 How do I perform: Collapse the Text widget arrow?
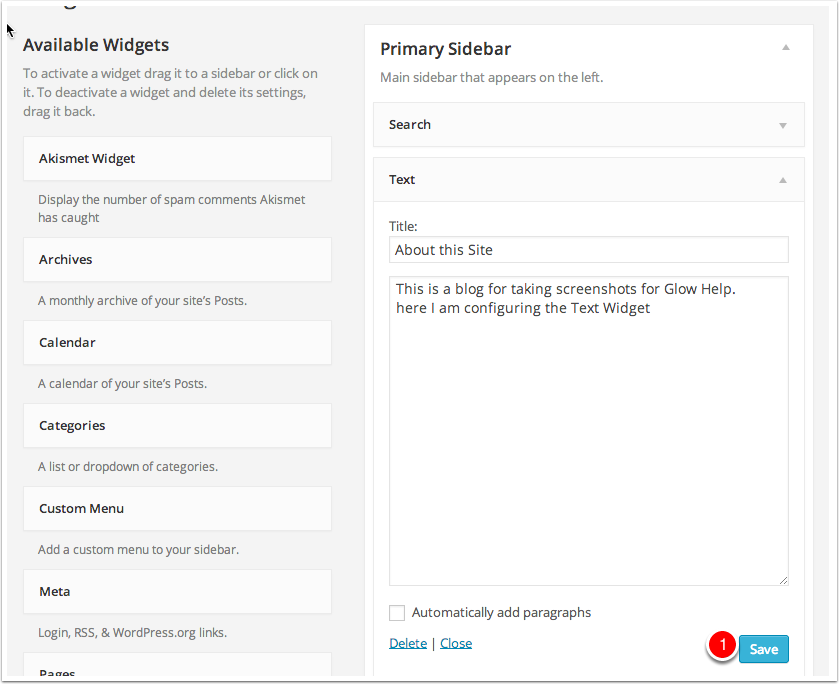(783, 180)
